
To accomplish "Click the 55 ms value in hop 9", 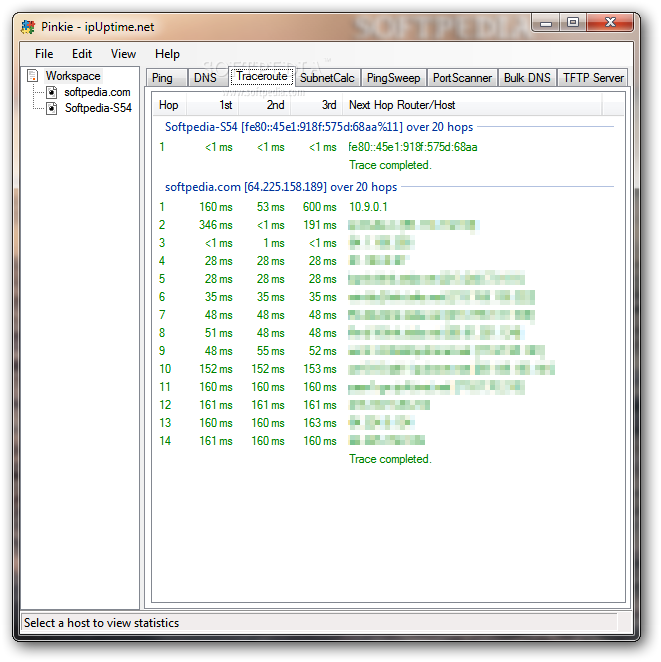I will (x=271, y=351).
